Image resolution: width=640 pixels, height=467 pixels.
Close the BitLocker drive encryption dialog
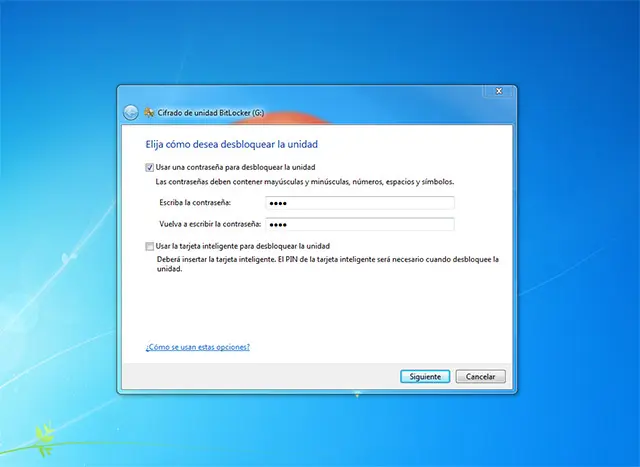[x=497, y=92]
